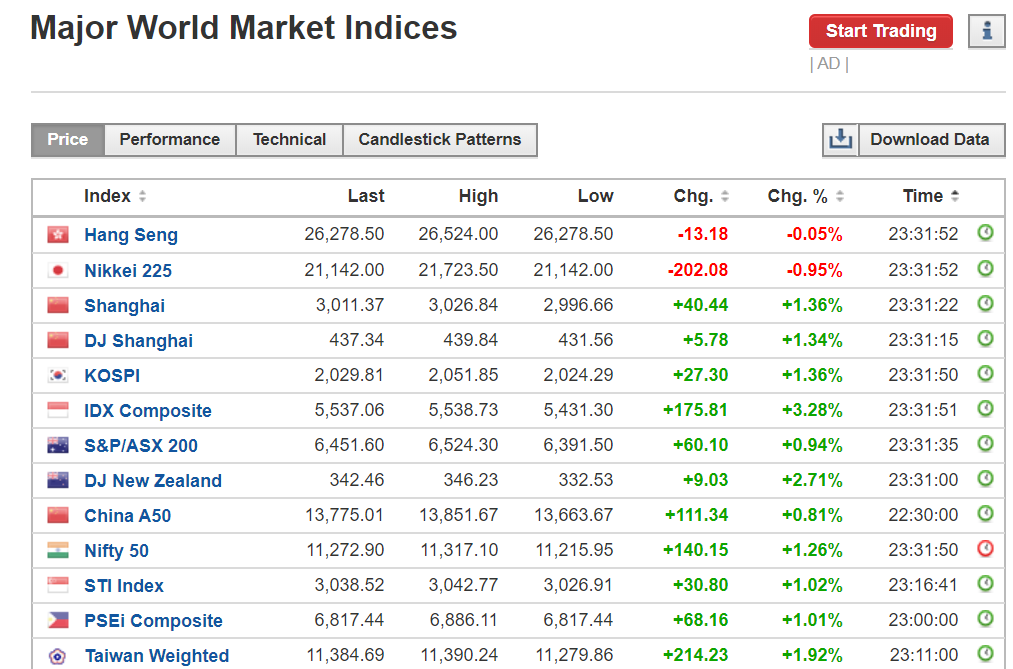Click the green clock icon for Hang Seng

[985, 234]
